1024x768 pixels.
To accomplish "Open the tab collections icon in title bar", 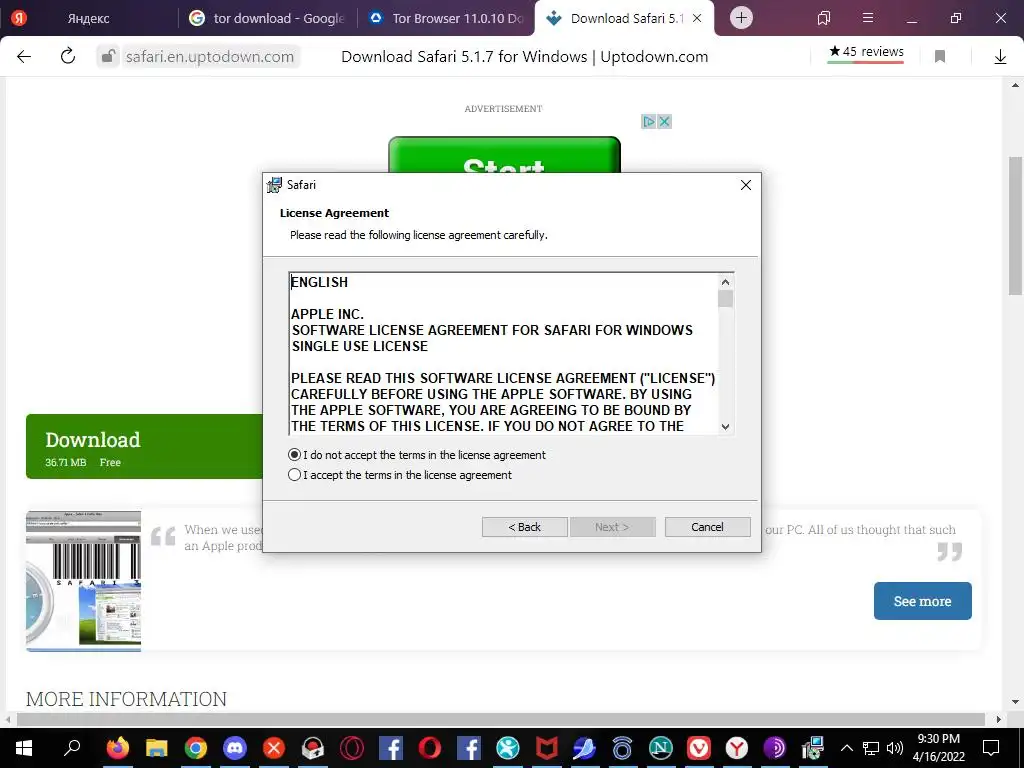I will [824, 18].
